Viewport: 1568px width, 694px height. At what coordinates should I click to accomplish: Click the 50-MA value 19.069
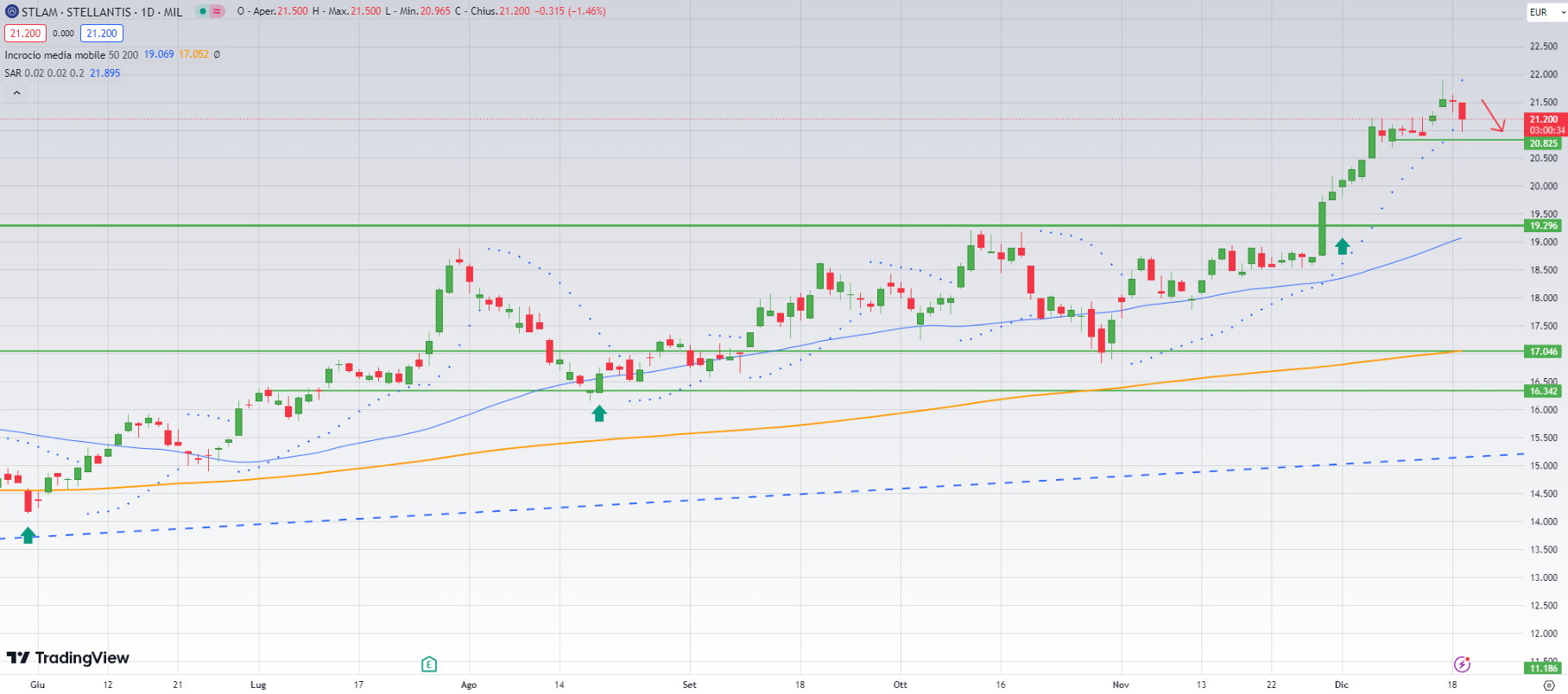159,54
